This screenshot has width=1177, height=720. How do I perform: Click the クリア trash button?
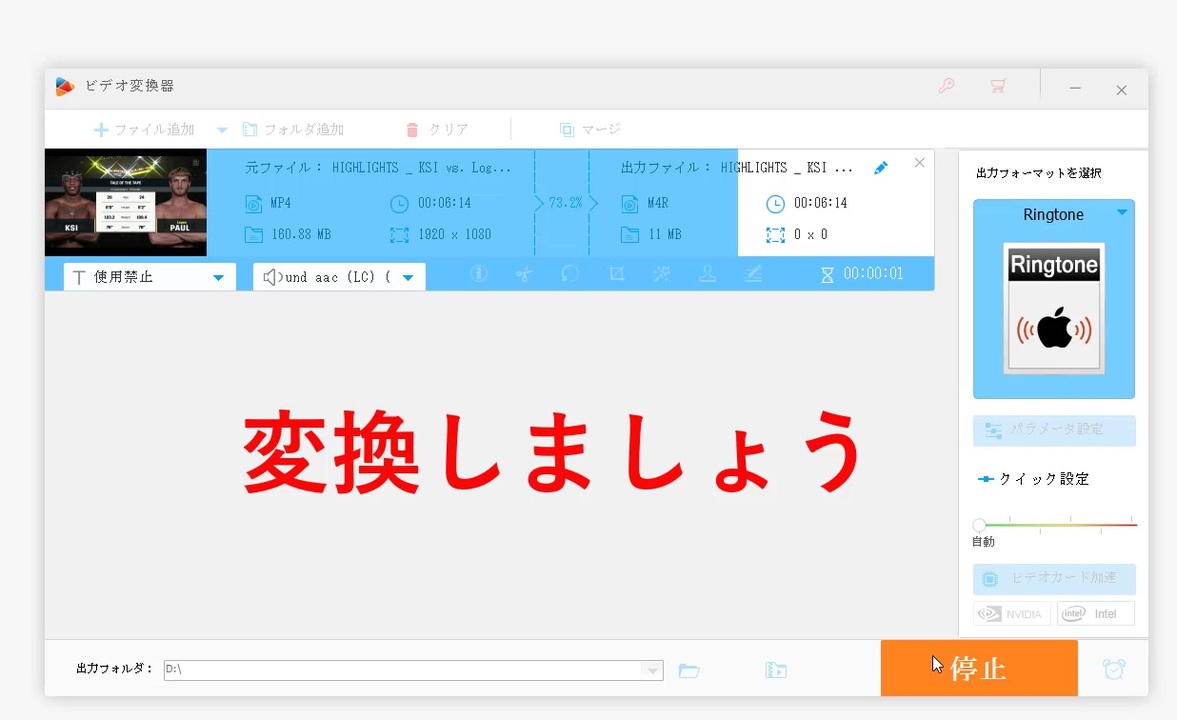[437, 130]
